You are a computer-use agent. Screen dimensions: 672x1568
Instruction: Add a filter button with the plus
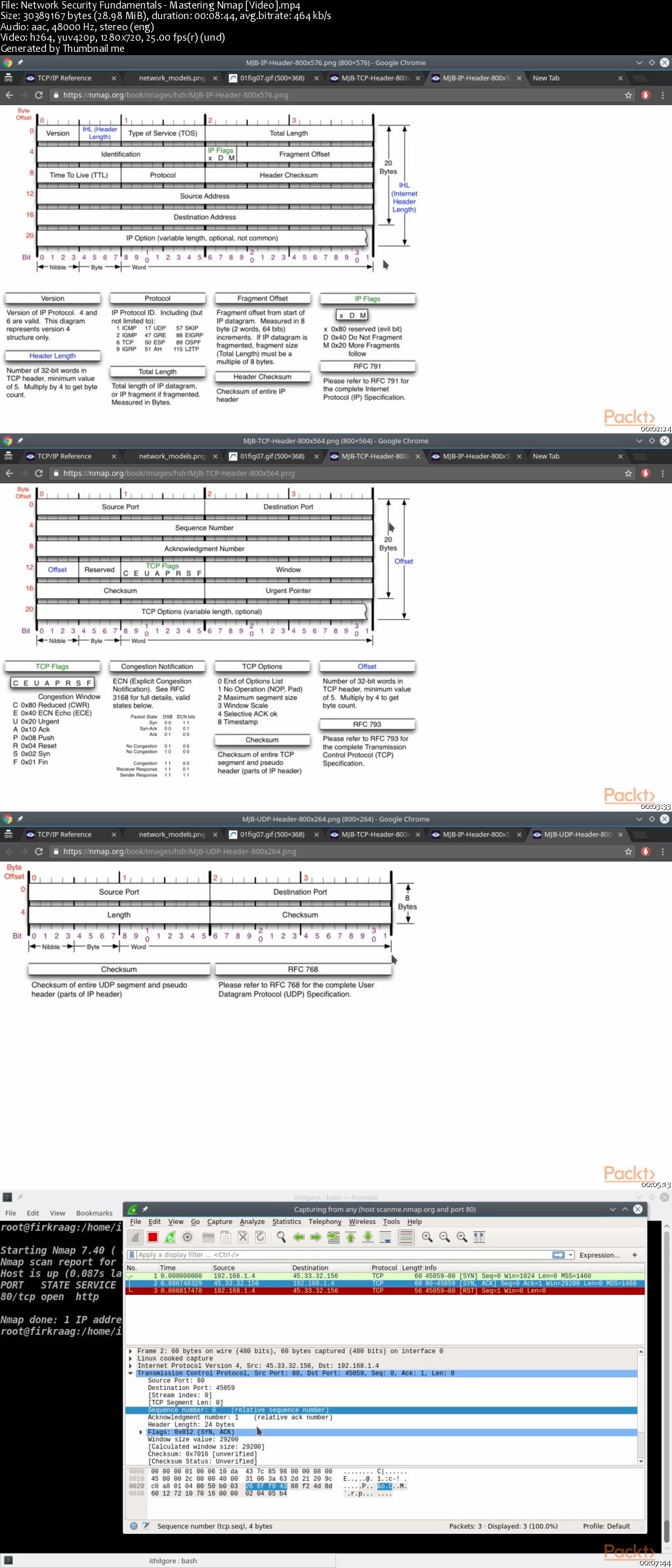635,1255
